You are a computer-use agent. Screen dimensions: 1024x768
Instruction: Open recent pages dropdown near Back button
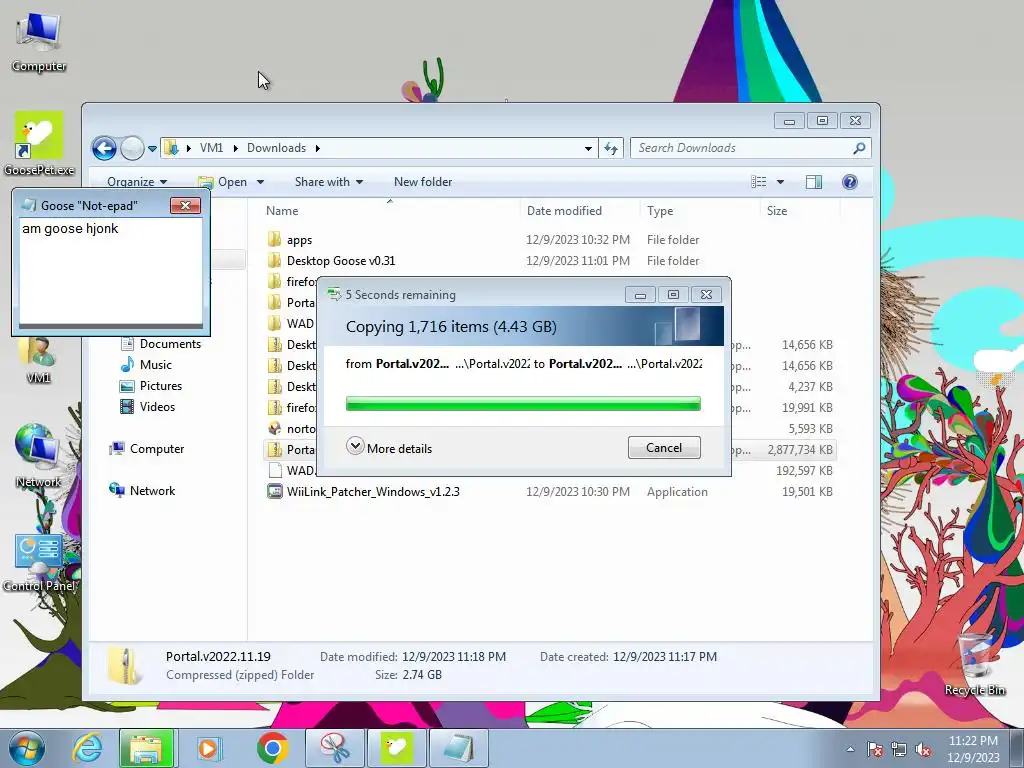(x=152, y=149)
